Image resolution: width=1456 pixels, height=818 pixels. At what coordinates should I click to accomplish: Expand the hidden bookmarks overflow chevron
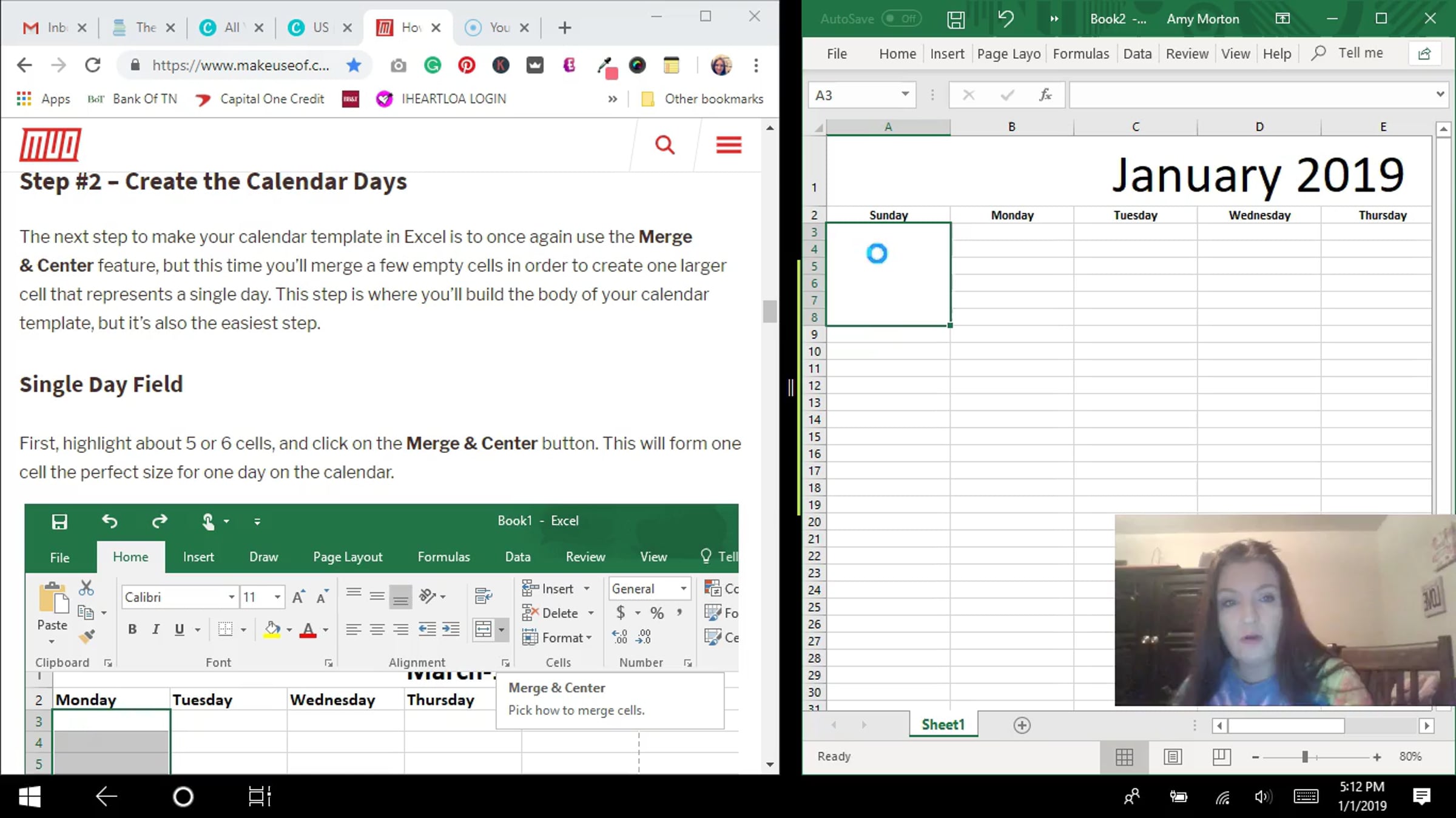point(613,99)
